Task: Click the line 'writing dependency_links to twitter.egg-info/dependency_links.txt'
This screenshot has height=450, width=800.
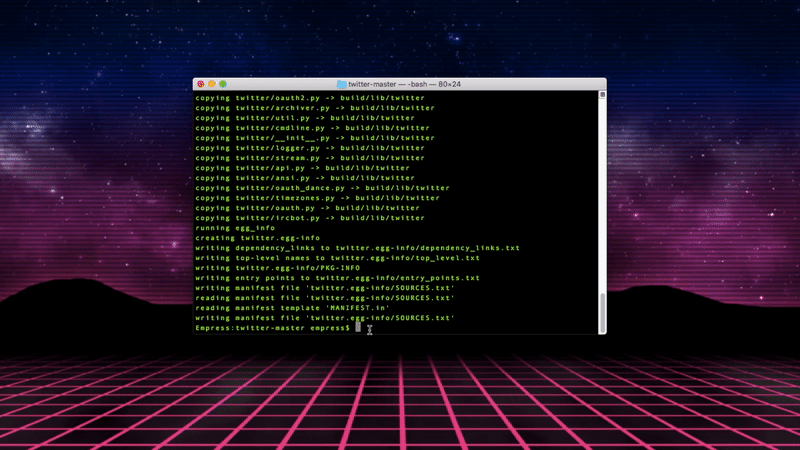Action: 357,248
